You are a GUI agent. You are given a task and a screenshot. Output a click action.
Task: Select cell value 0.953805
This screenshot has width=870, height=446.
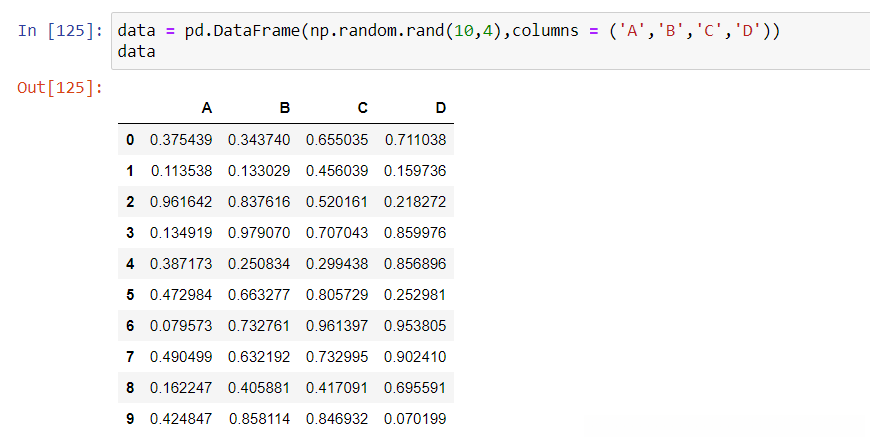415,326
